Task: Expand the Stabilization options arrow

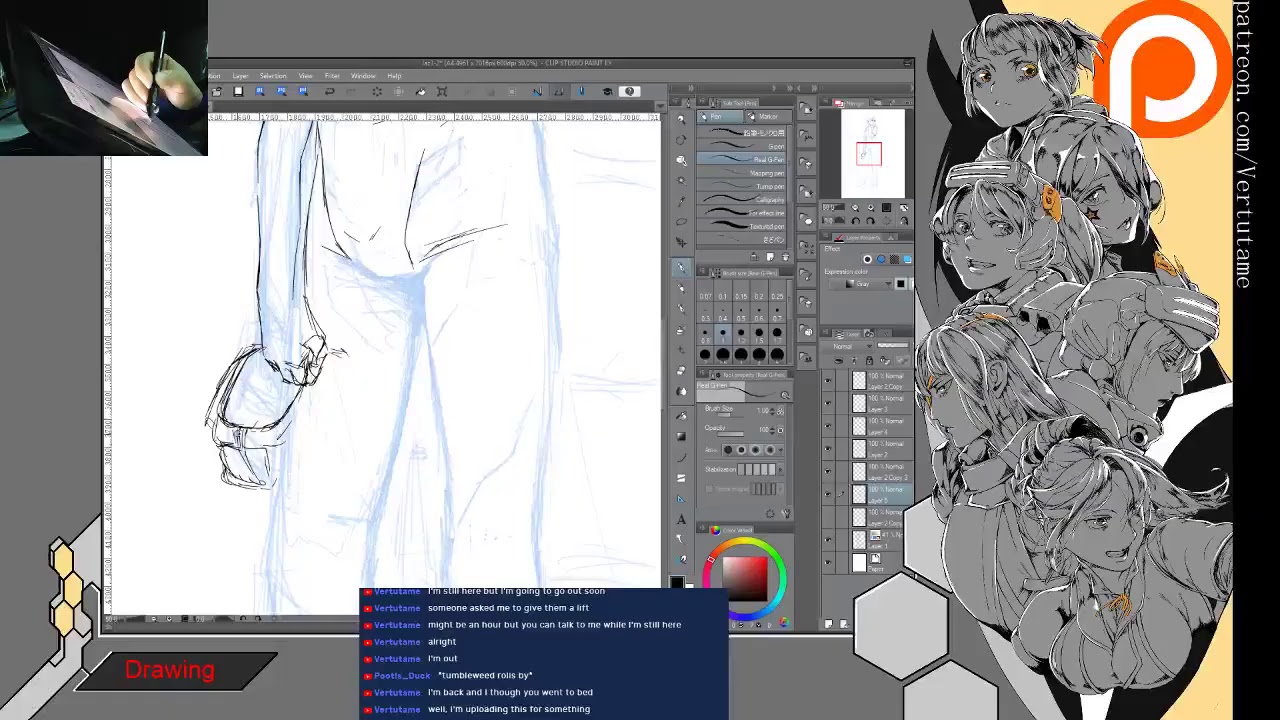Action: point(781,470)
